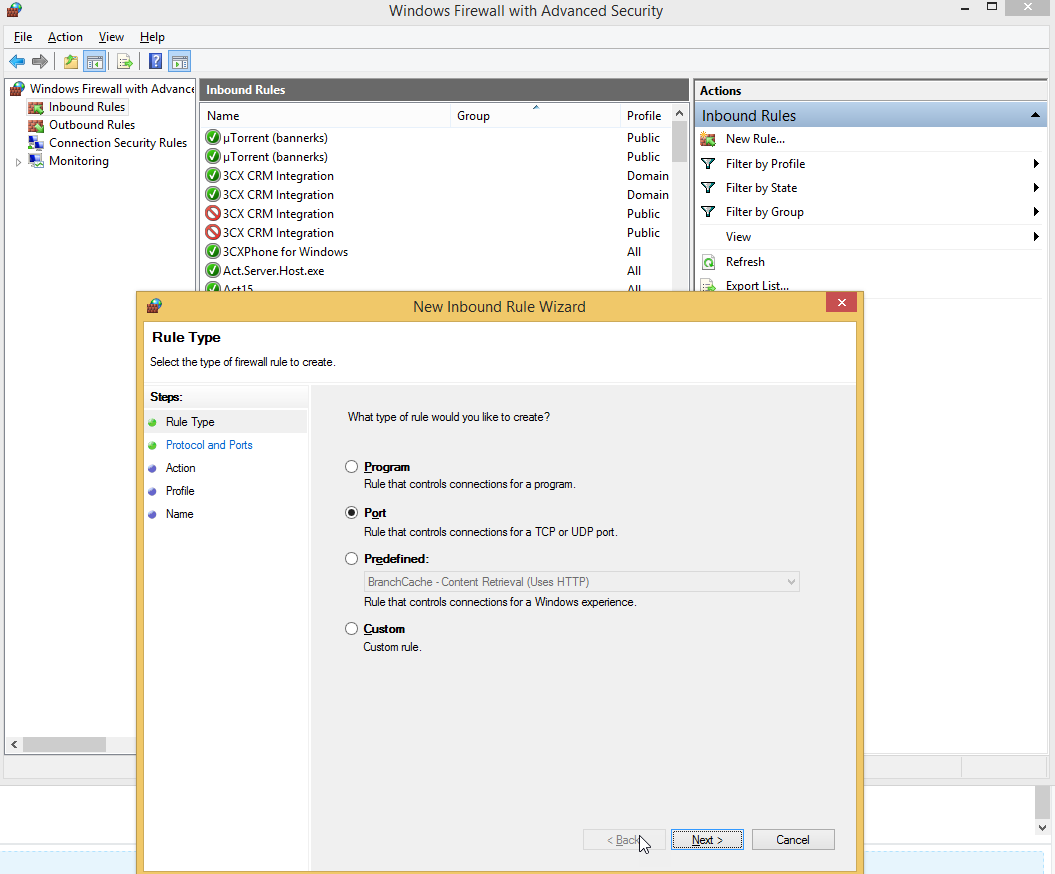Click the rules list scroll up arrow
Screen dimensions: 1055x874
point(680,114)
